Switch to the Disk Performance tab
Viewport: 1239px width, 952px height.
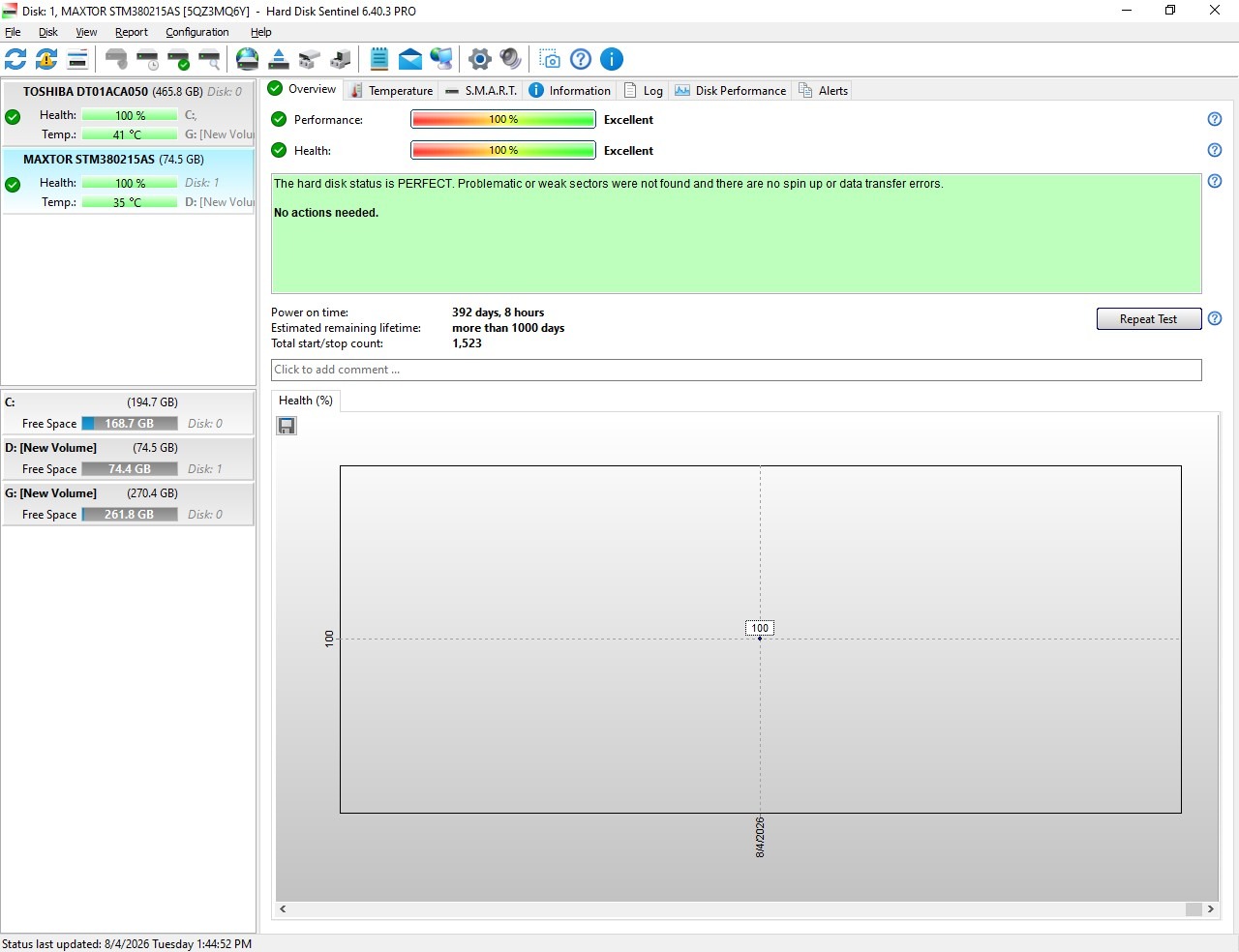730,90
